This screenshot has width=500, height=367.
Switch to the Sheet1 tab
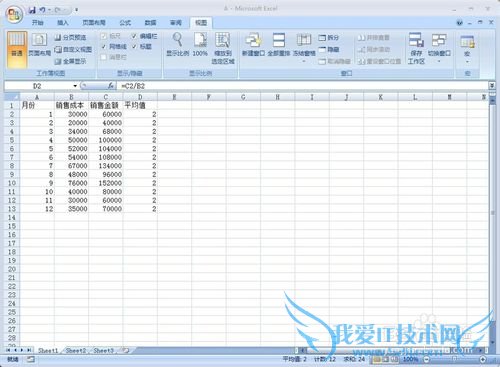[x=48, y=350]
